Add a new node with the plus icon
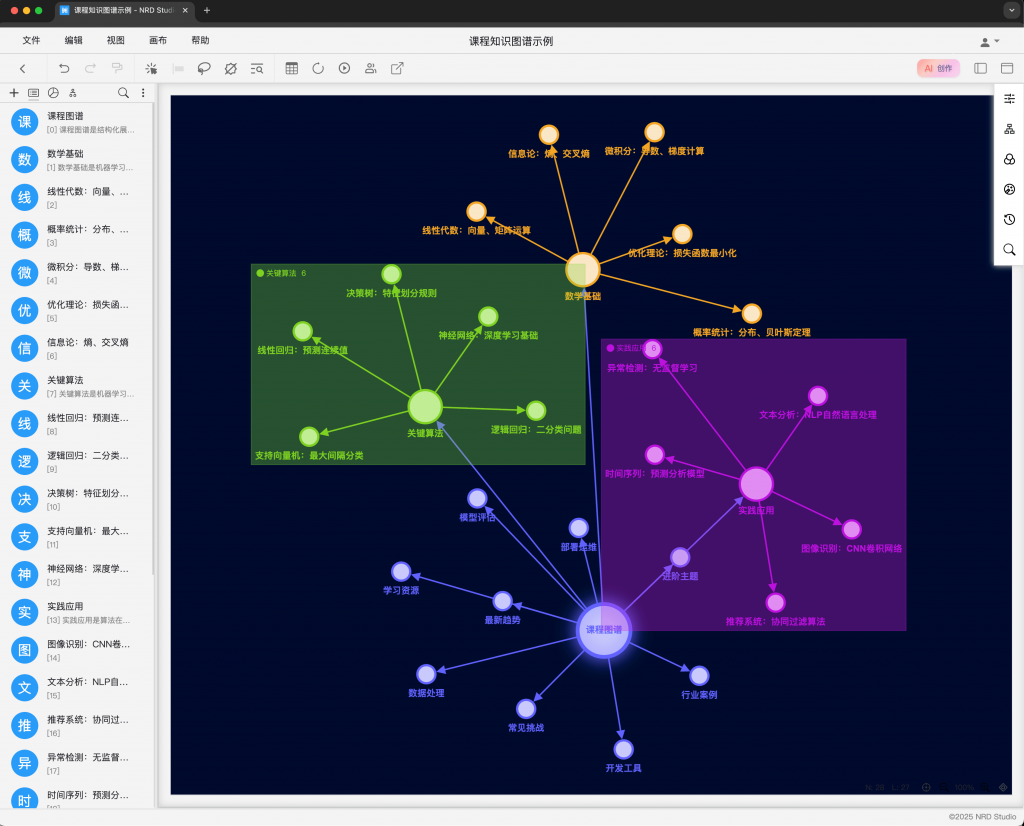 pos(14,93)
